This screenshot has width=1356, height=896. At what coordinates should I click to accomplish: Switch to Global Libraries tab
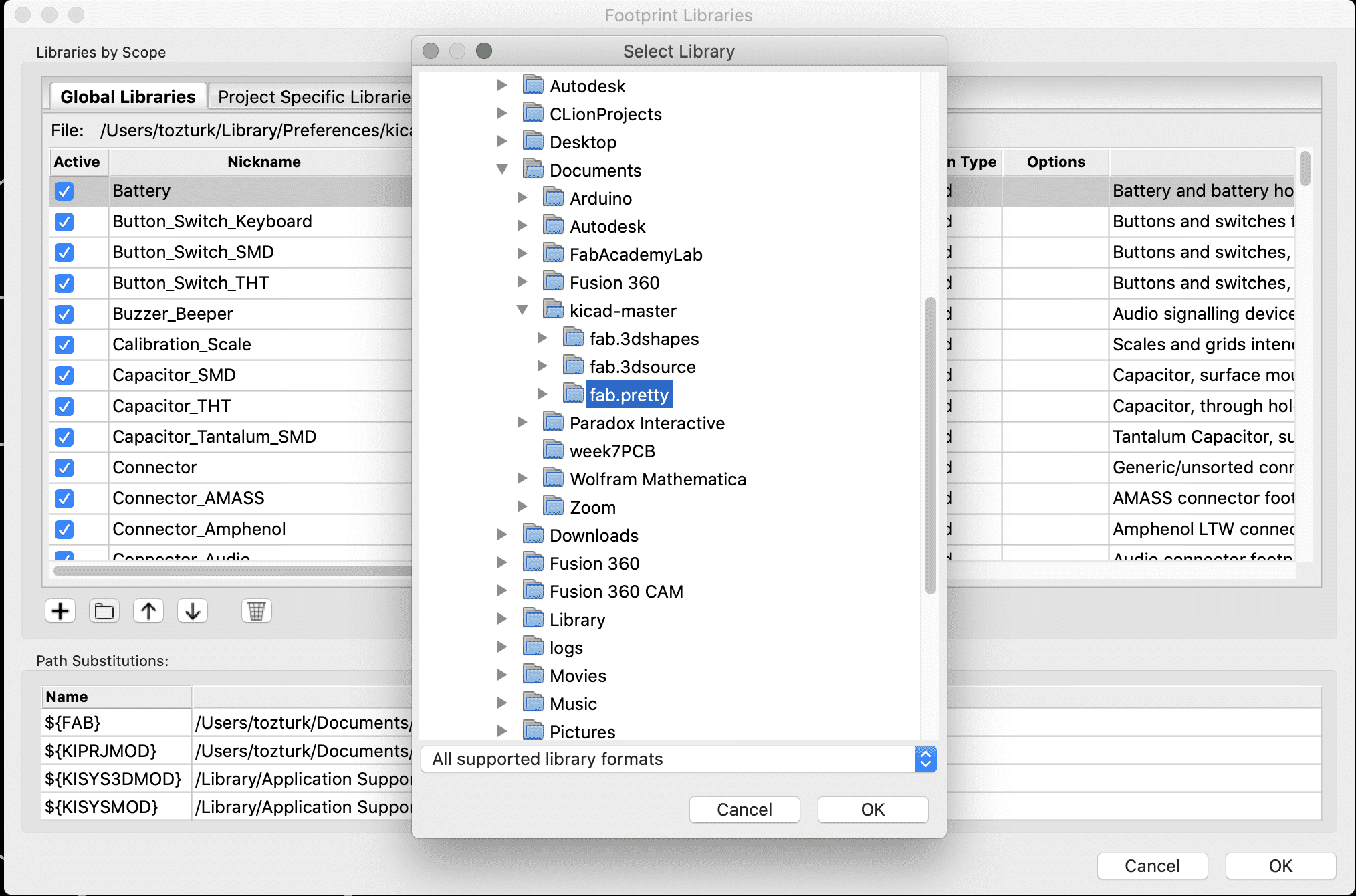[129, 96]
